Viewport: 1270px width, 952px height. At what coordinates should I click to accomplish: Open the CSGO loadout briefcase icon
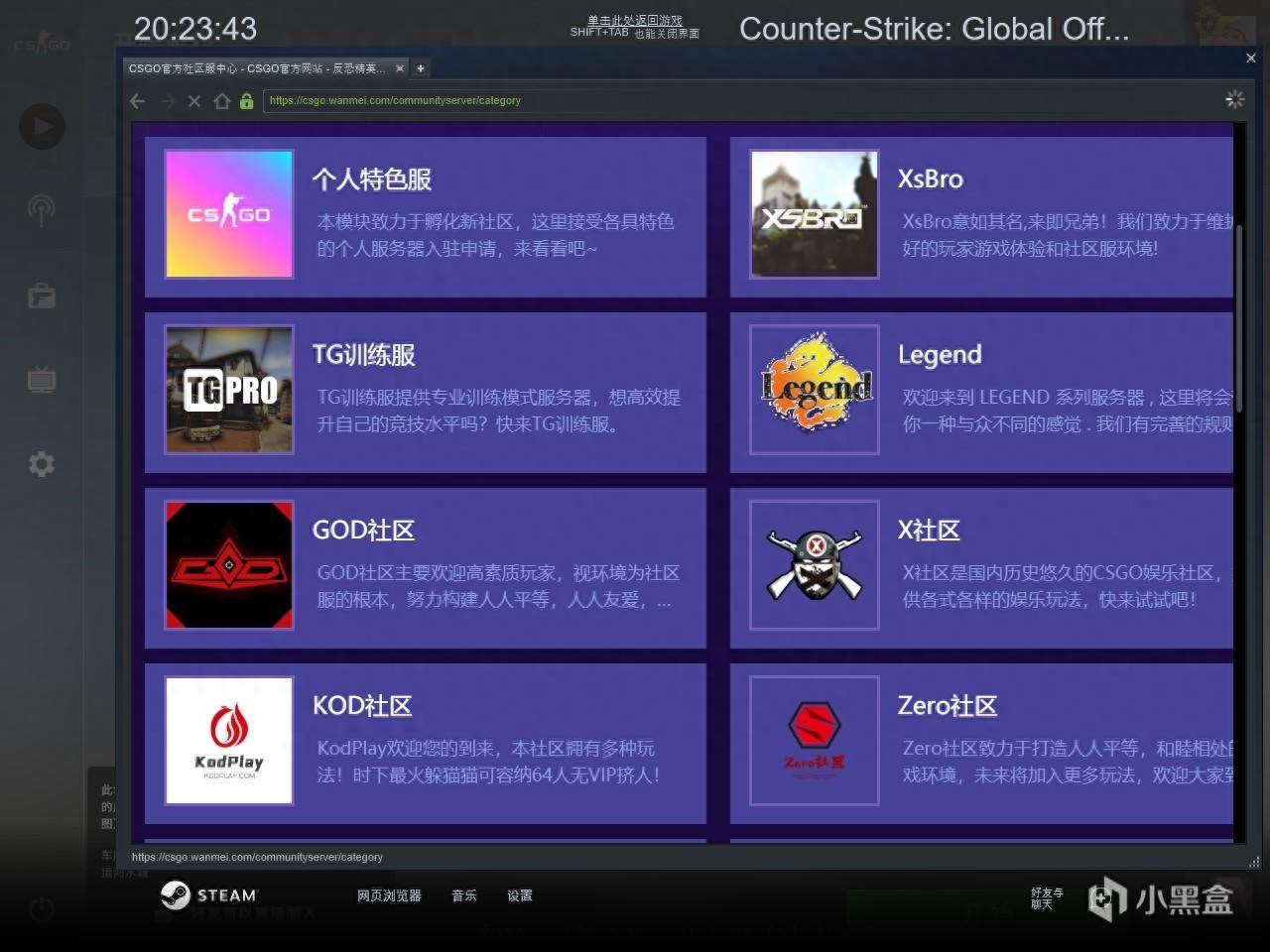pos(41,295)
